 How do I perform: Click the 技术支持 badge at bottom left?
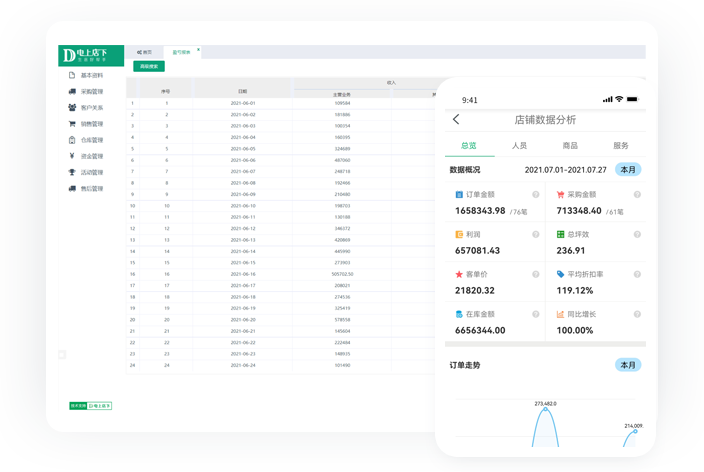click(90, 406)
